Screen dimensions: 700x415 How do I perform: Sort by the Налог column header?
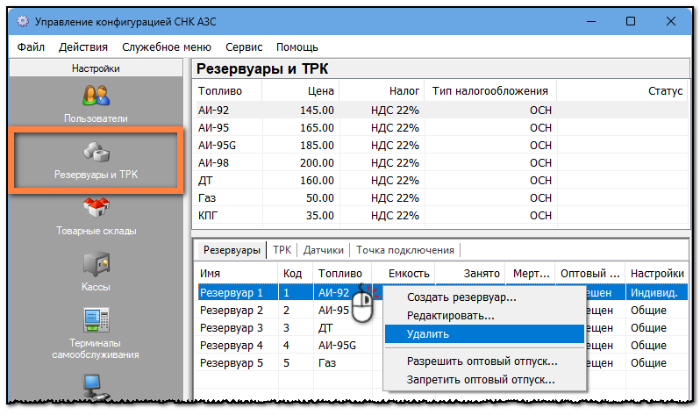pos(382,91)
